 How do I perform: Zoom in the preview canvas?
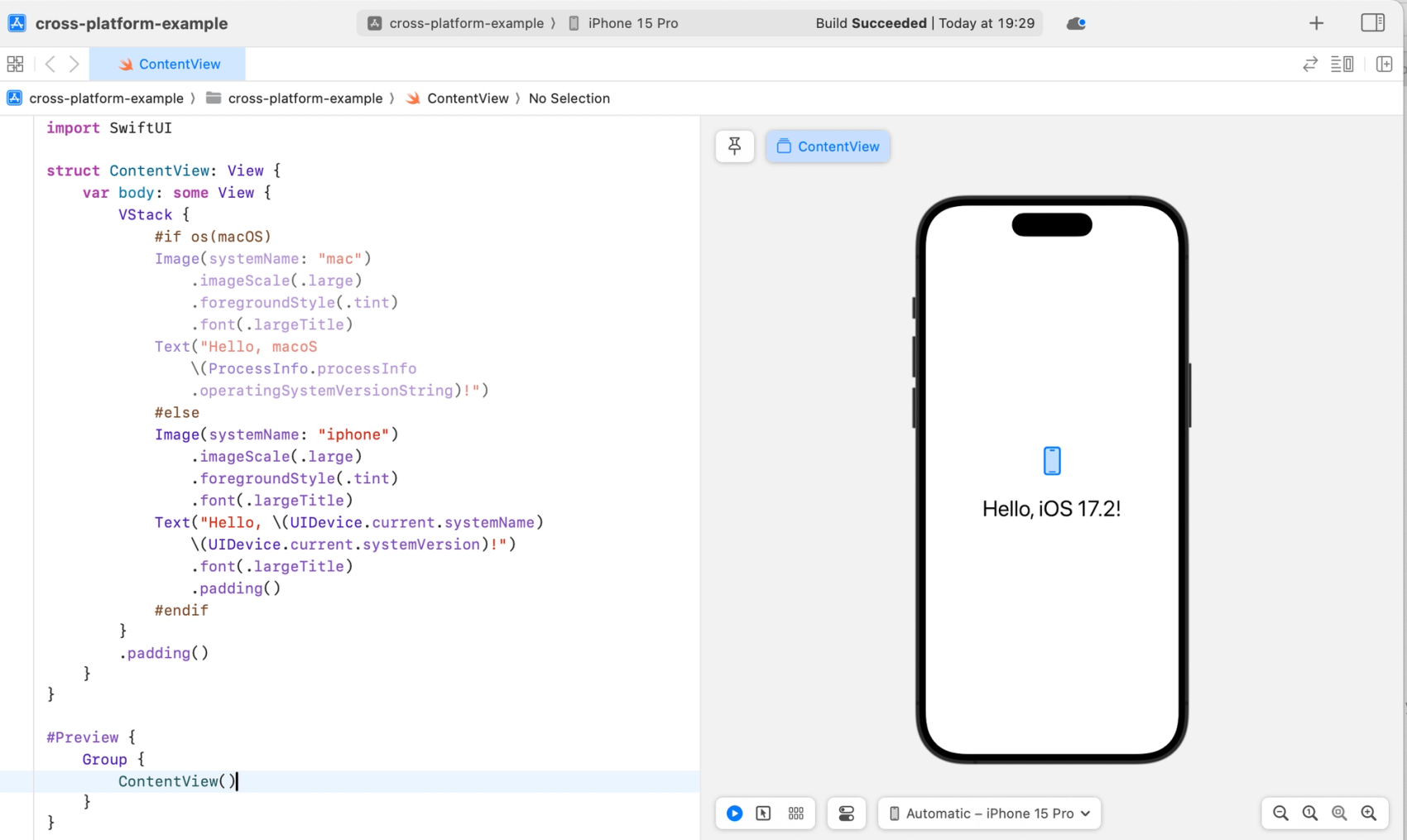pyautogui.click(x=1369, y=814)
